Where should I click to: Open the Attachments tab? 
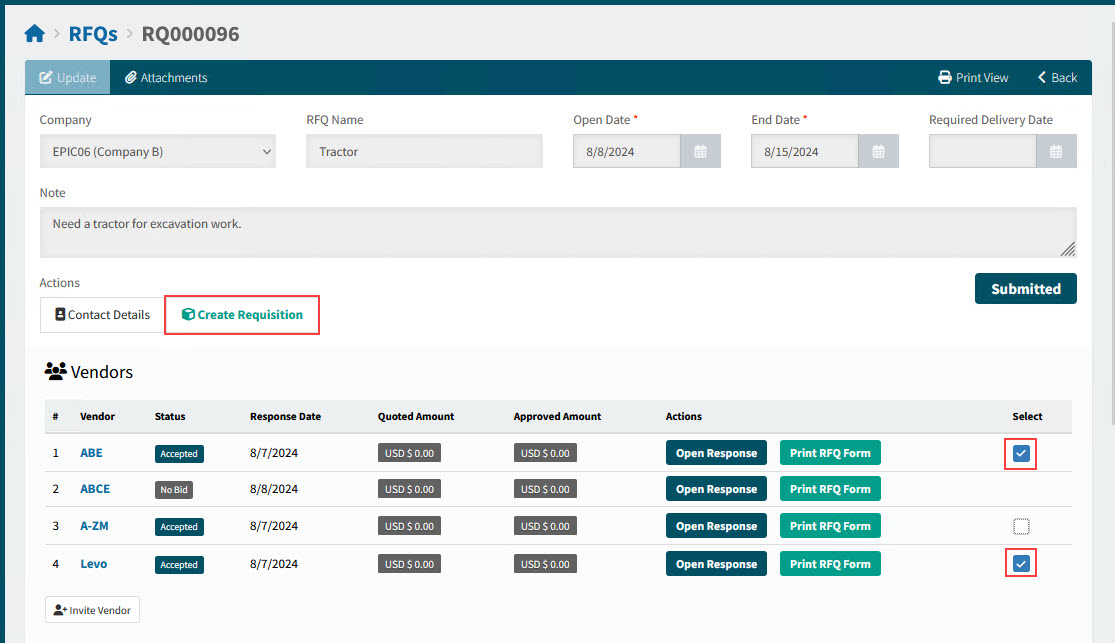click(x=166, y=78)
